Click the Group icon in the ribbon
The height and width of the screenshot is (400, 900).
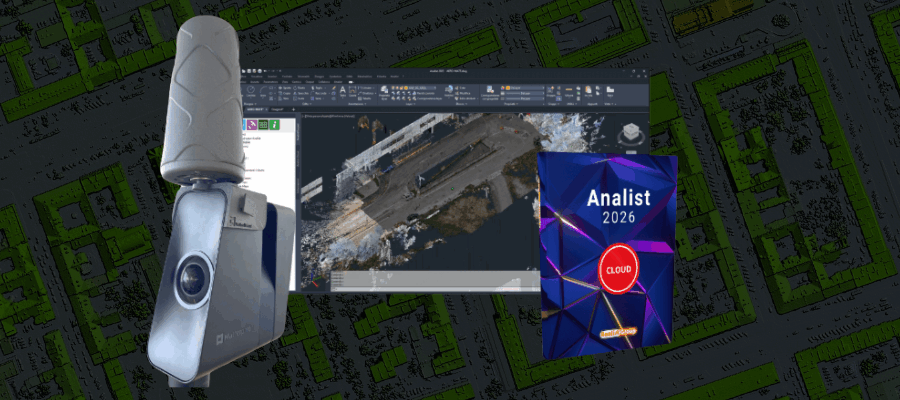click(x=550, y=89)
